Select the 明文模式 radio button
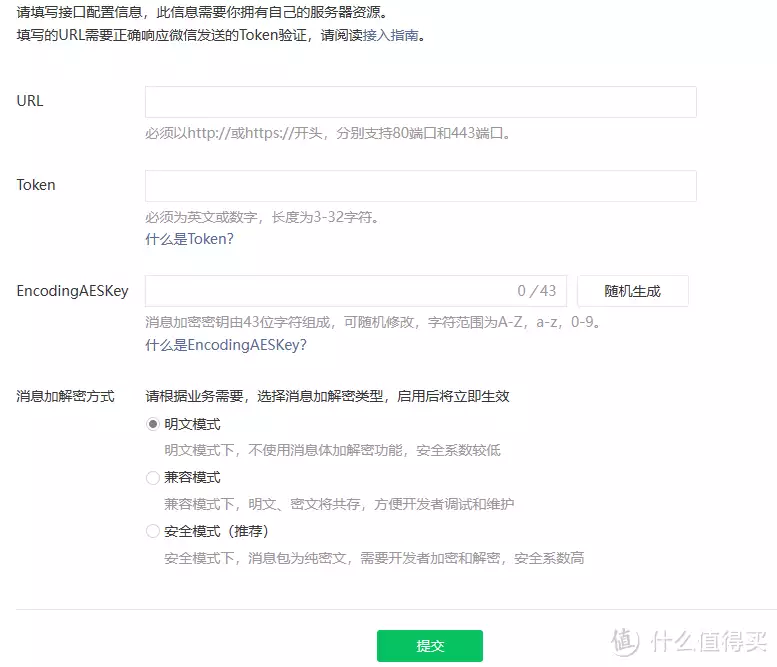777x667 pixels. pyautogui.click(x=153, y=424)
